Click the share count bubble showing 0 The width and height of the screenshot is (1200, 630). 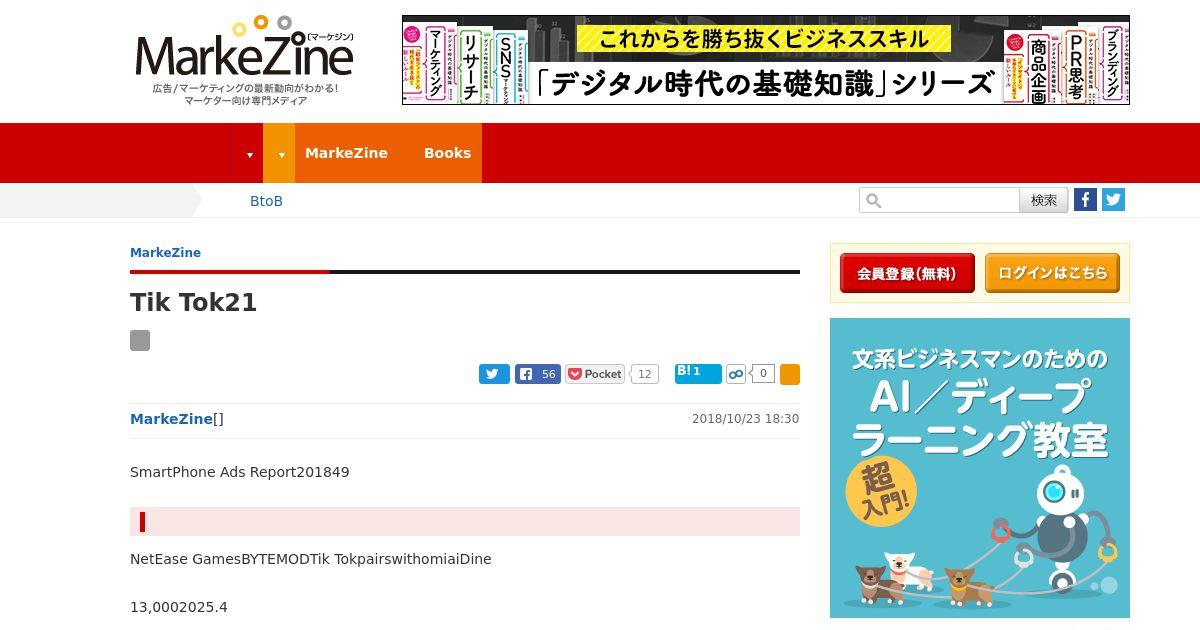[763, 374]
